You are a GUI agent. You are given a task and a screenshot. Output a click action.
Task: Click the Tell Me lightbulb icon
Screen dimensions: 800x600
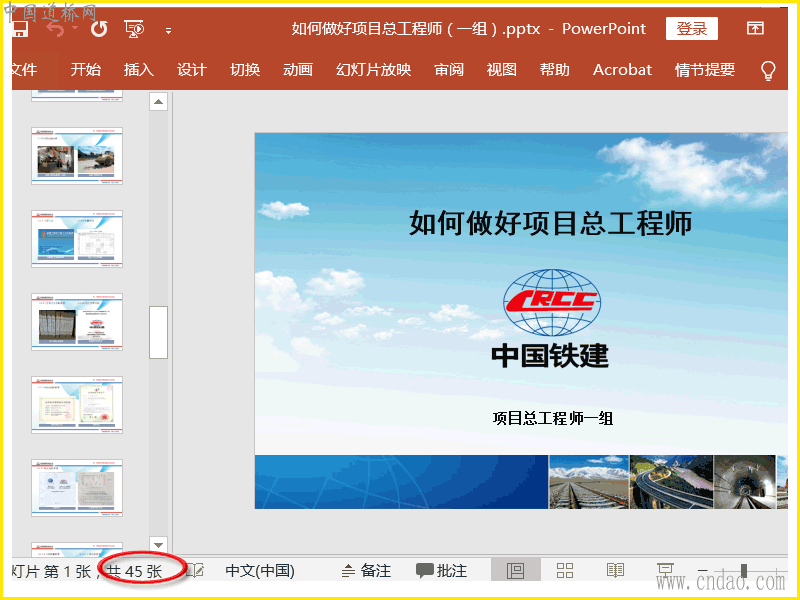point(768,70)
